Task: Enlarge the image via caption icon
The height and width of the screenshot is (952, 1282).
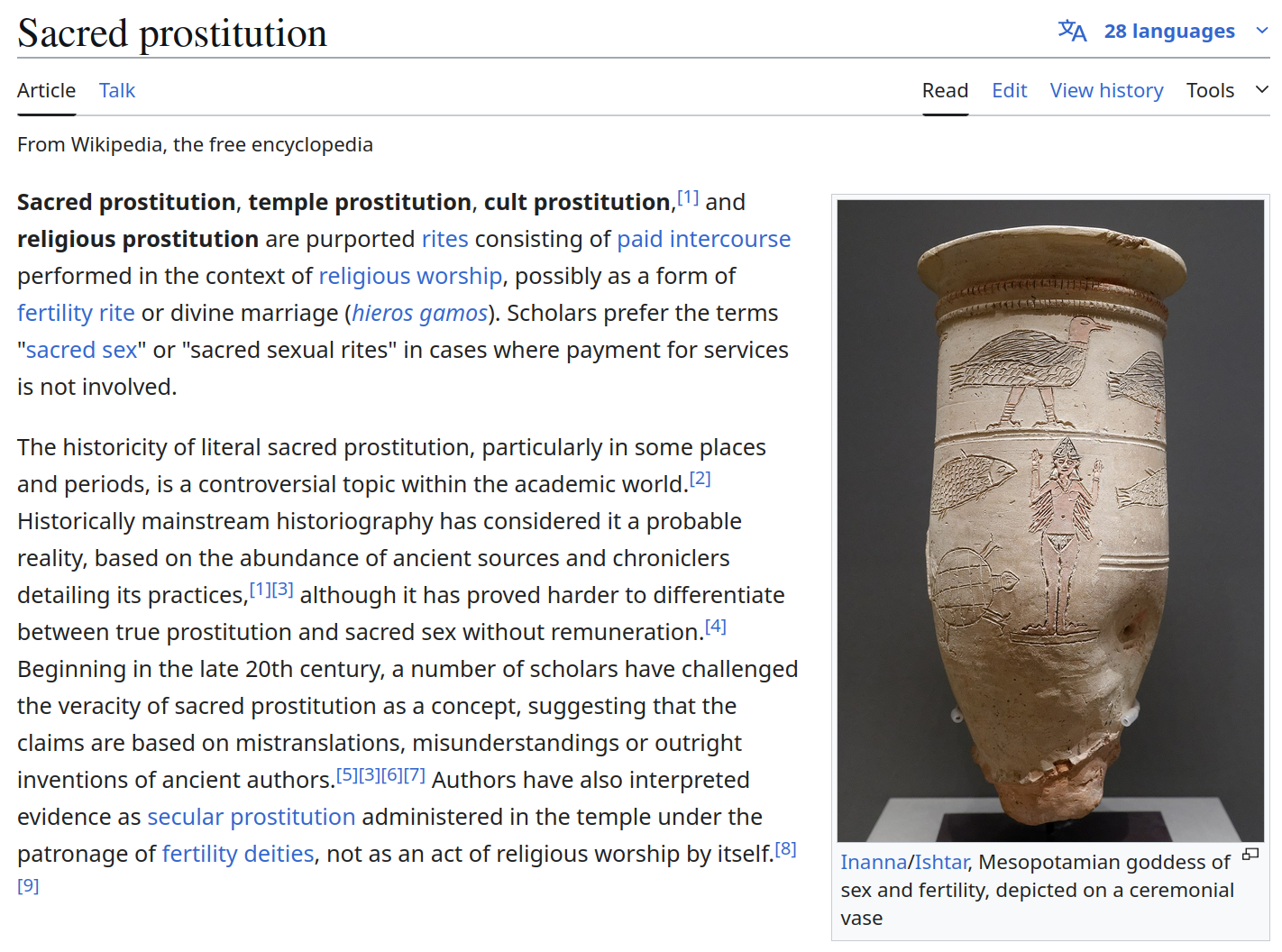Action: click(x=1251, y=854)
